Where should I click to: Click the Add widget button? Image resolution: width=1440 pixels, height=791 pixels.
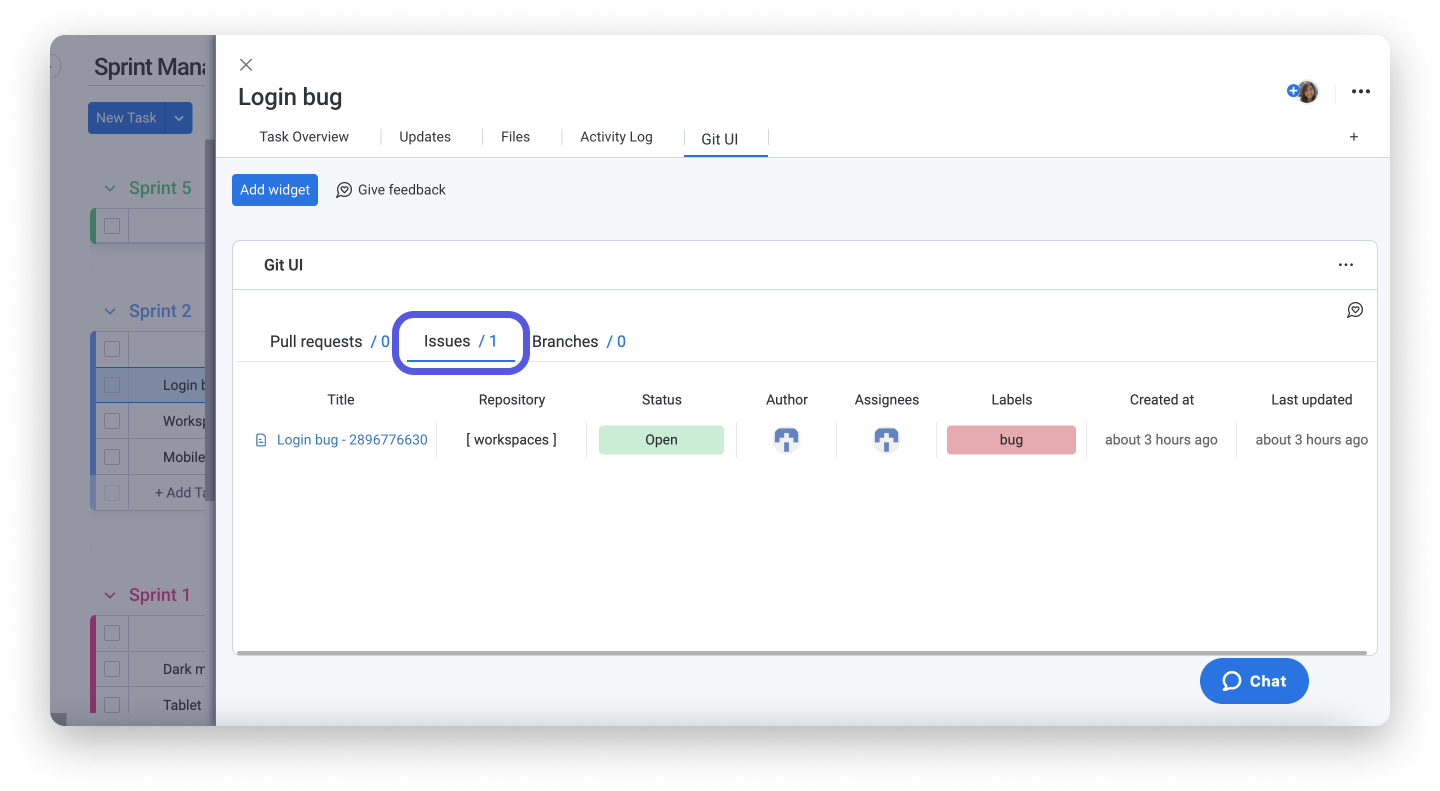274,189
